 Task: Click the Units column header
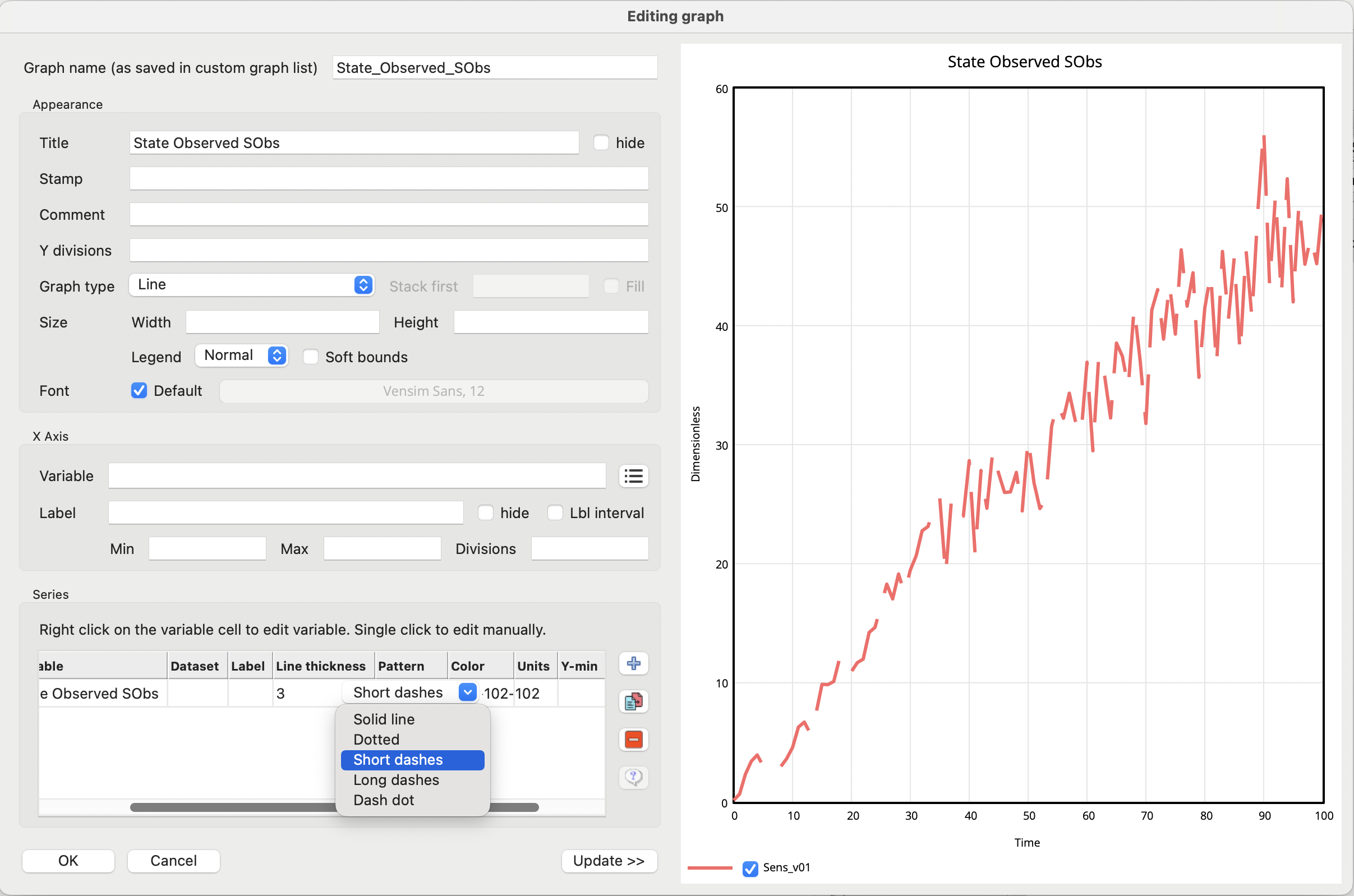(535, 666)
